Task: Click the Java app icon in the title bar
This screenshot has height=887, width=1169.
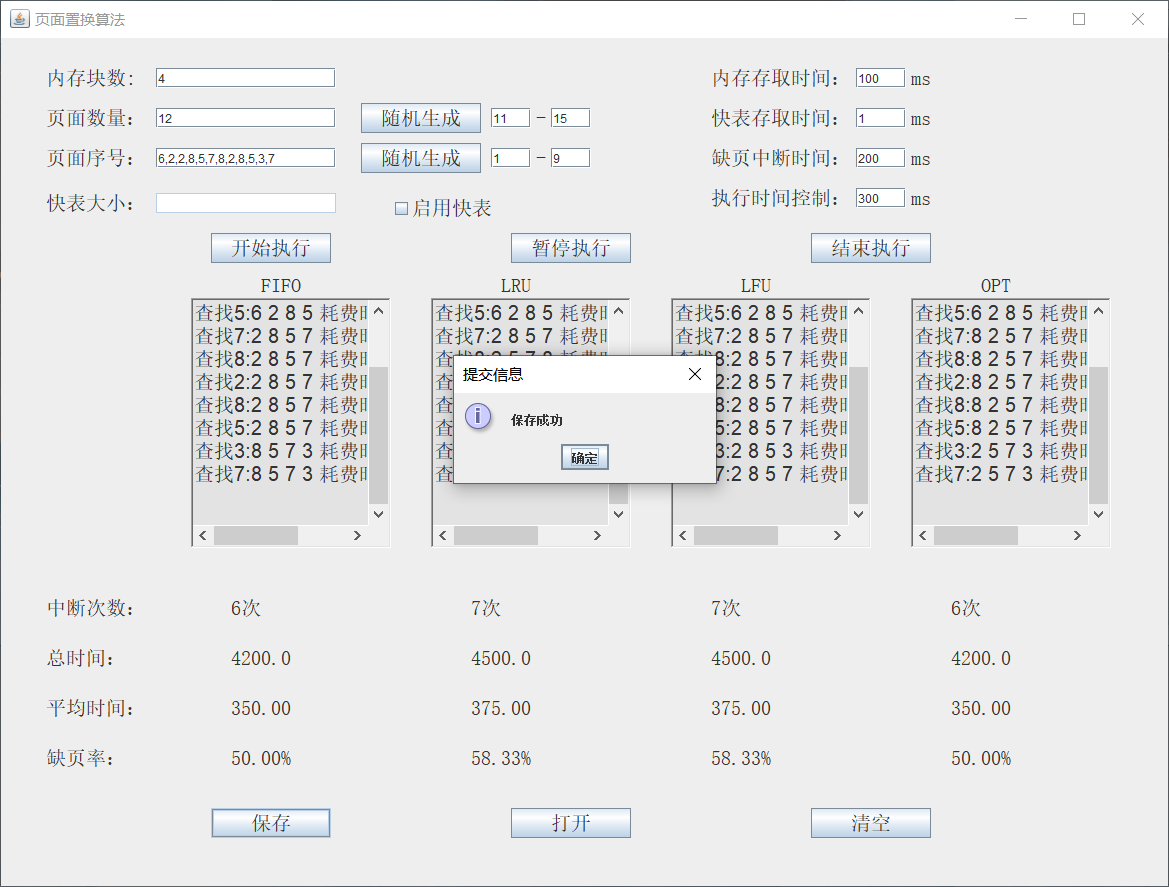Action: click(x=20, y=19)
